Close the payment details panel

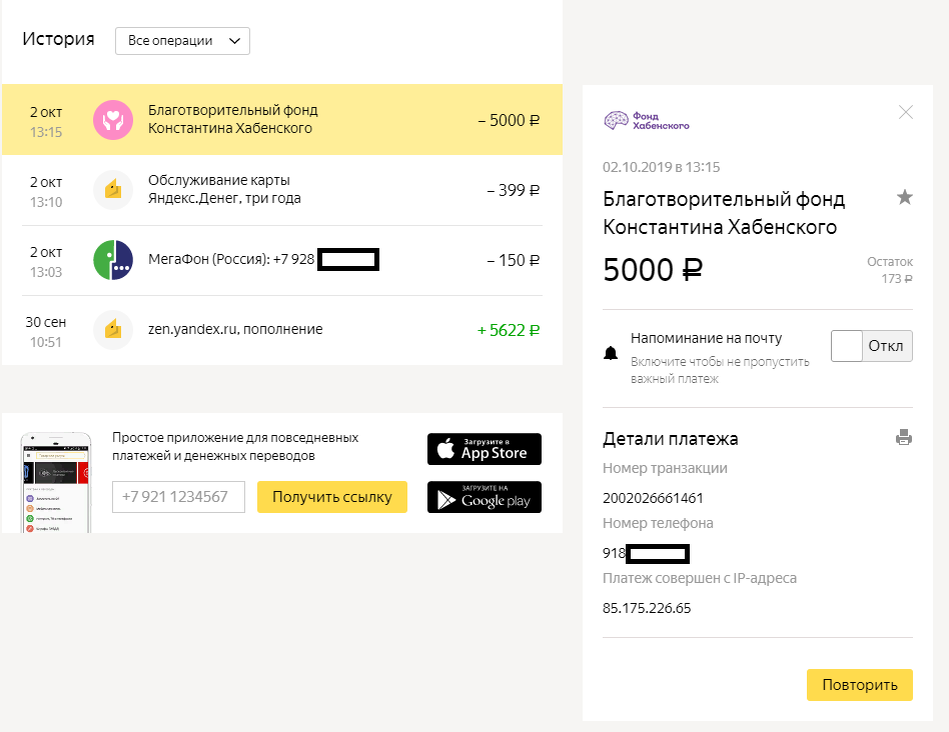coord(906,112)
